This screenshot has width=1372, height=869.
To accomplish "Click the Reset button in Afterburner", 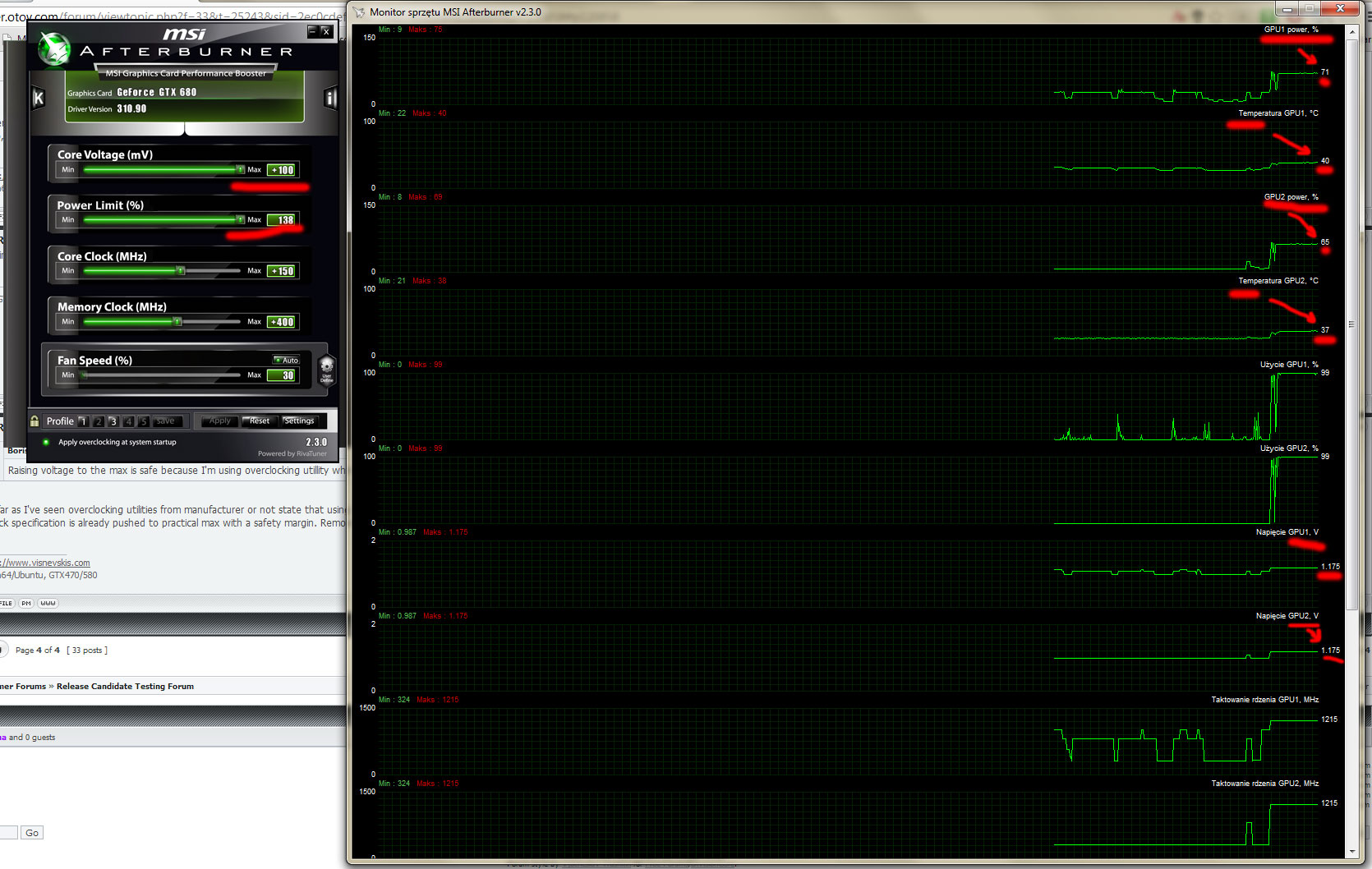I will click(x=260, y=421).
